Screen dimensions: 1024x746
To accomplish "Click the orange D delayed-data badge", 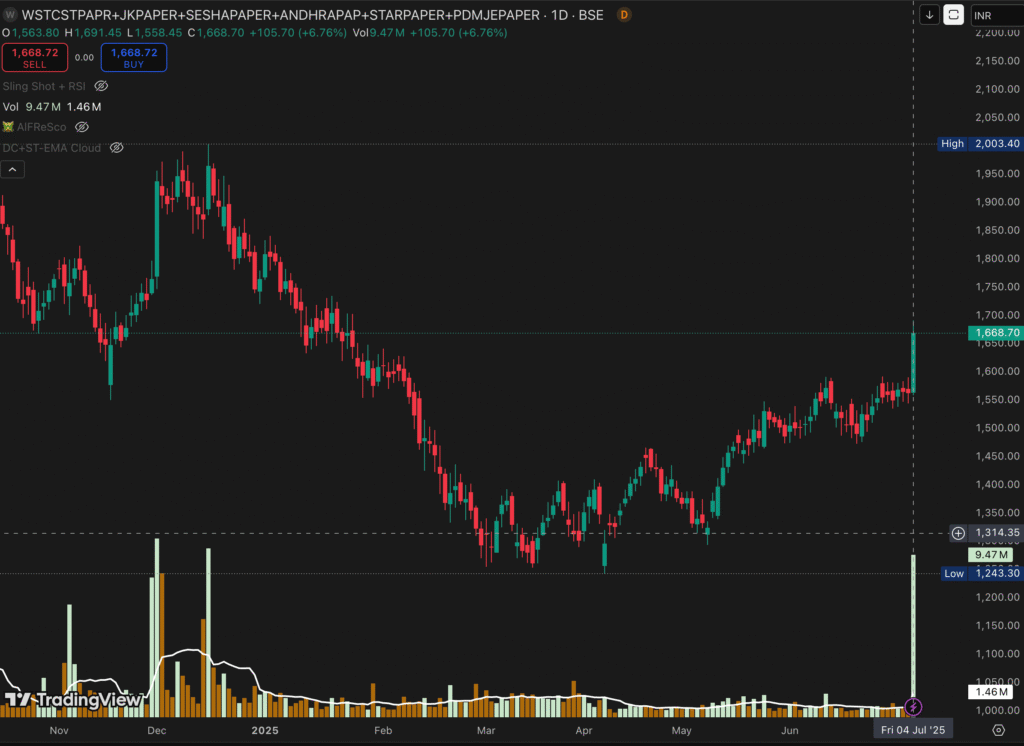I will 624,14.
